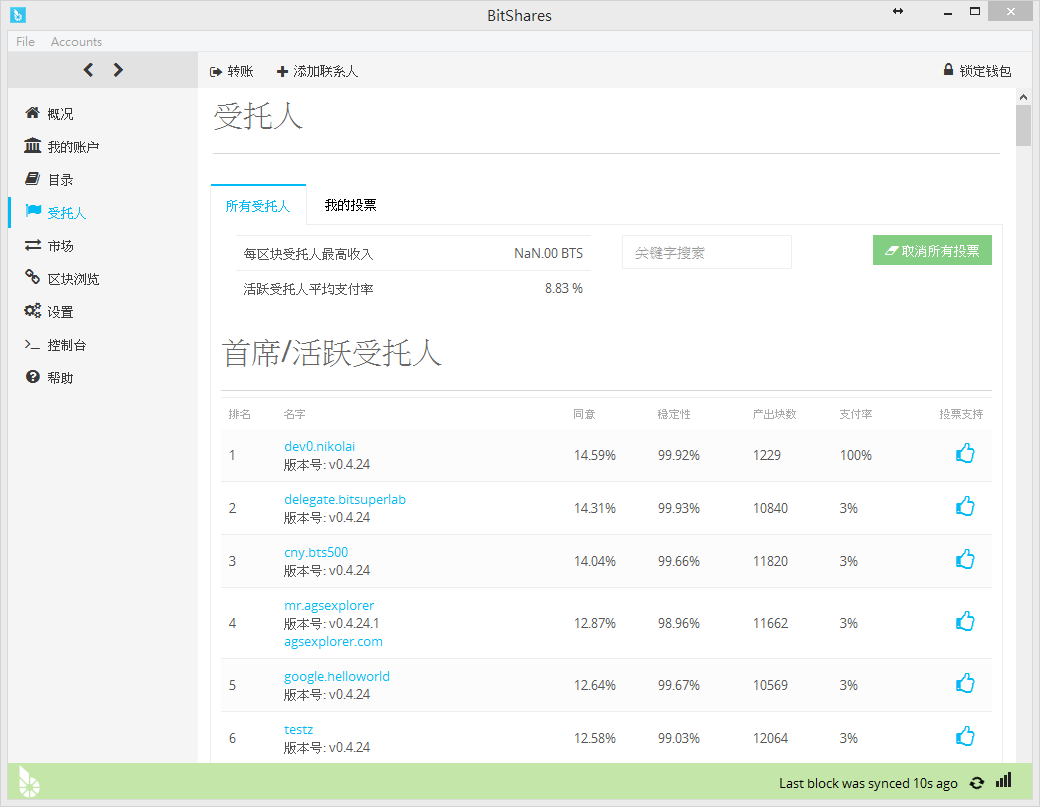Vote thumbs-up for google.helloworld

click(965, 683)
